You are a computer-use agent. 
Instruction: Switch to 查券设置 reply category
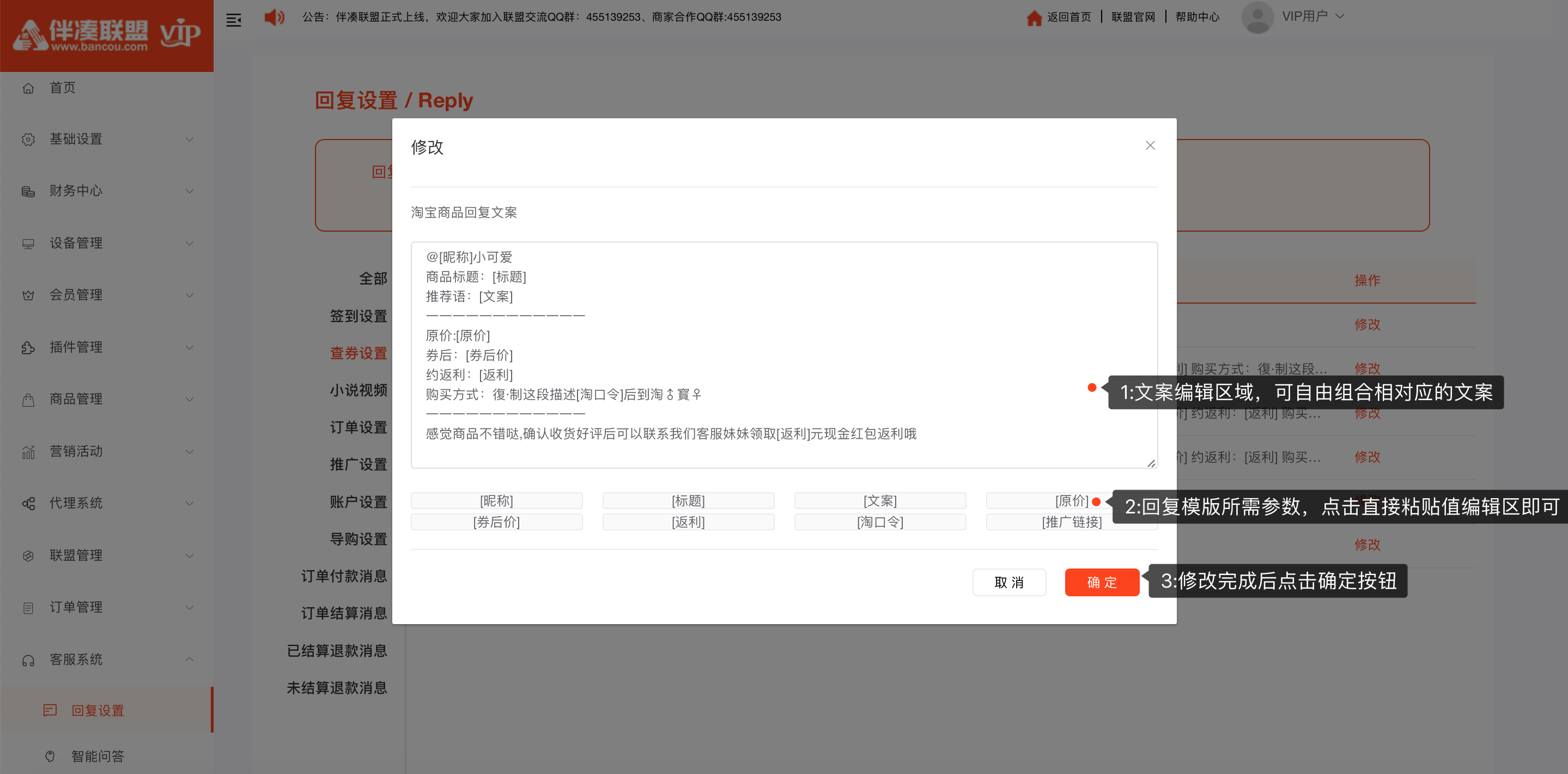click(x=358, y=353)
